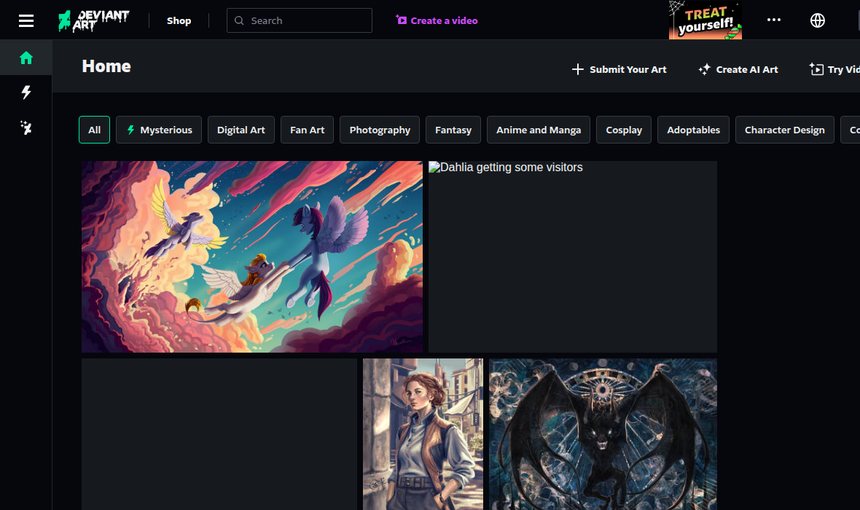
Task: Select the Character Design filter tab
Action: point(784,130)
